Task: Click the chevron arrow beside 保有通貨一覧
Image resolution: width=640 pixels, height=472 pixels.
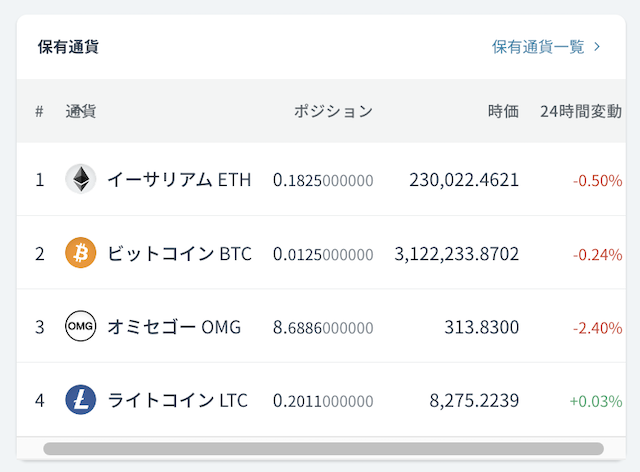Action: pyautogui.click(x=597, y=47)
